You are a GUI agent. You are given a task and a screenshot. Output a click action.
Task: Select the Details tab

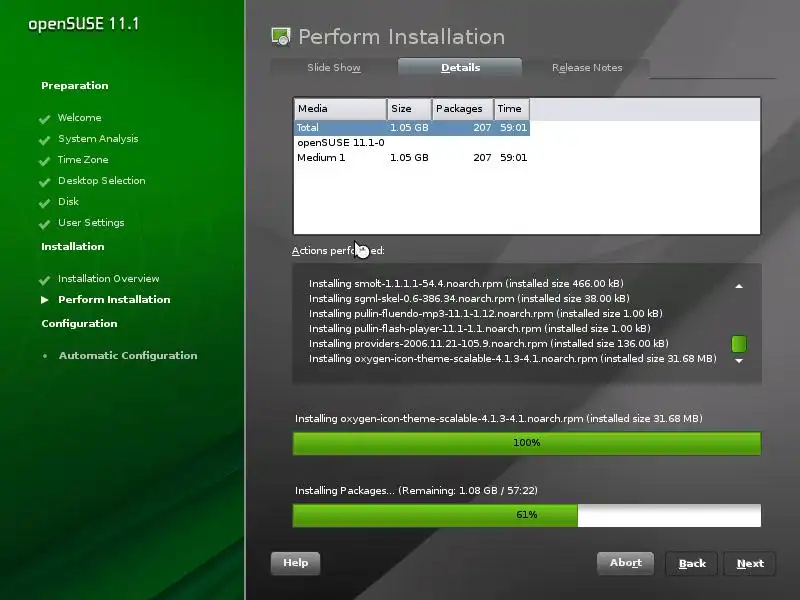460,67
